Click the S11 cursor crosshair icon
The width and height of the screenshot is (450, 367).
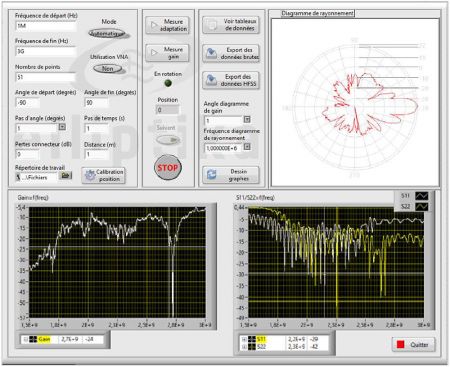point(252,339)
